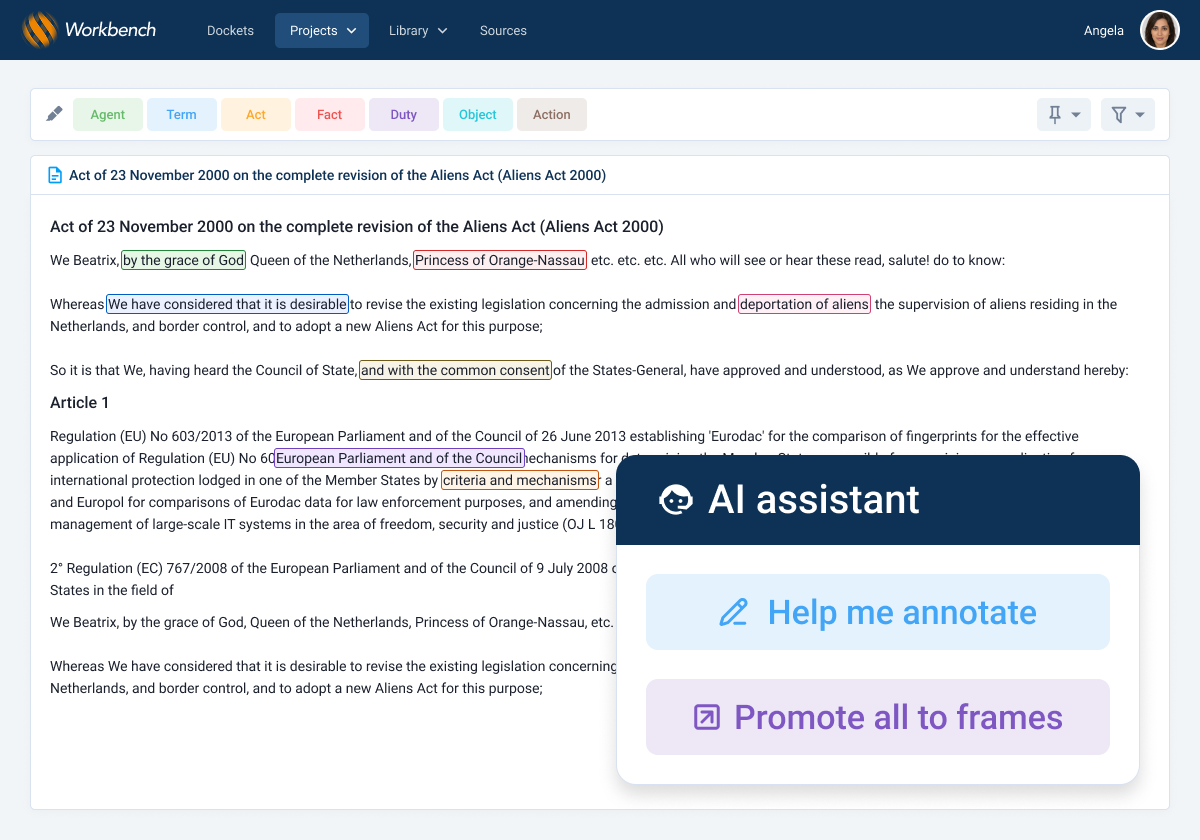This screenshot has height=840, width=1200.
Task: Click the highlighted 'deportation of aliens' annotation
Action: [x=804, y=304]
